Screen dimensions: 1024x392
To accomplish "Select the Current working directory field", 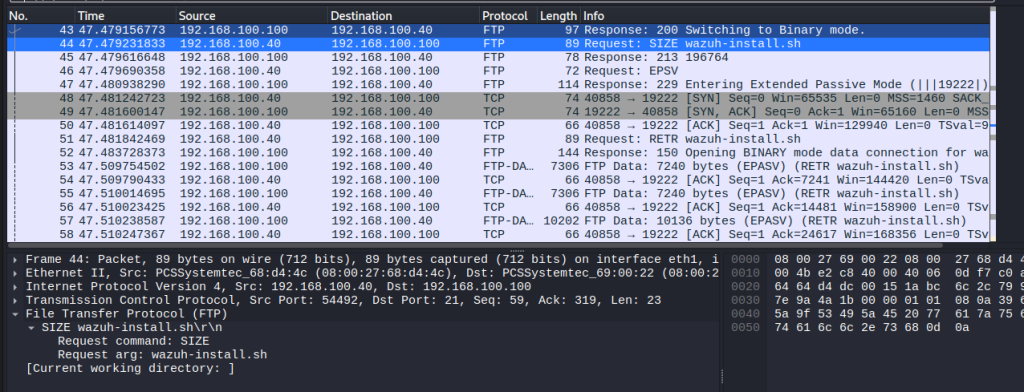I will tap(130, 368).
